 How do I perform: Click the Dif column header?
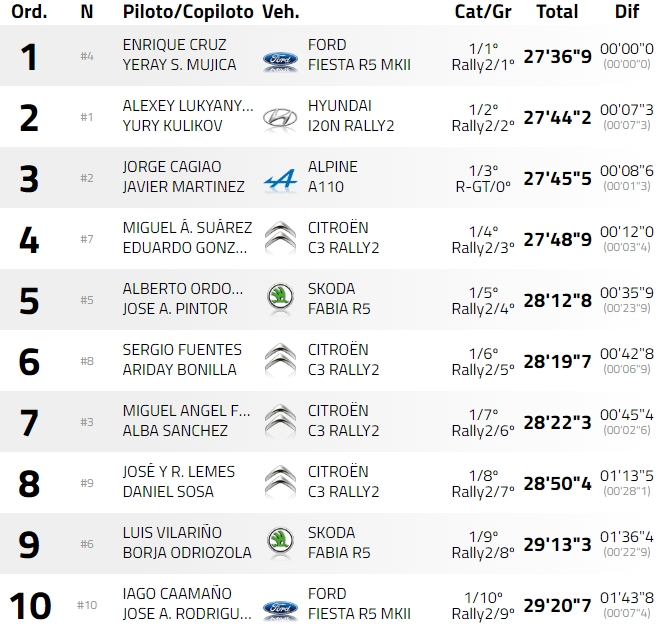point(627,12)
